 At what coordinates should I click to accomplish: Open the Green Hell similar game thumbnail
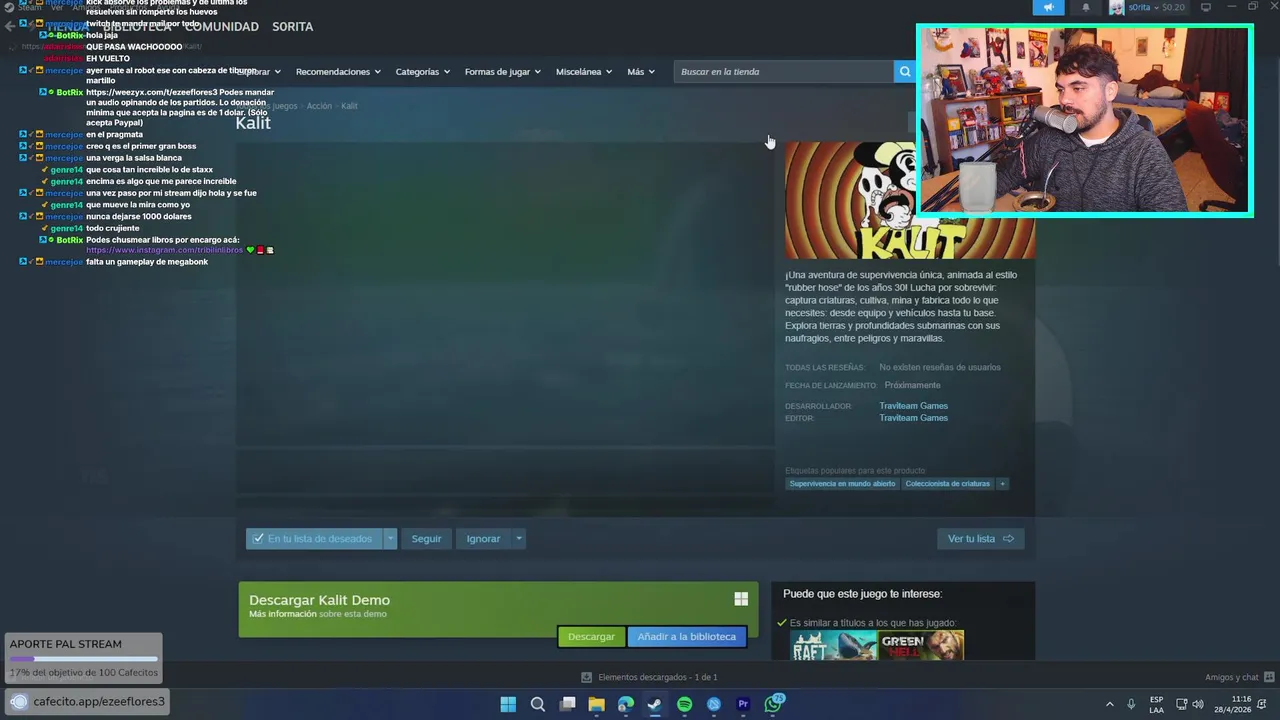coord(921,645)
